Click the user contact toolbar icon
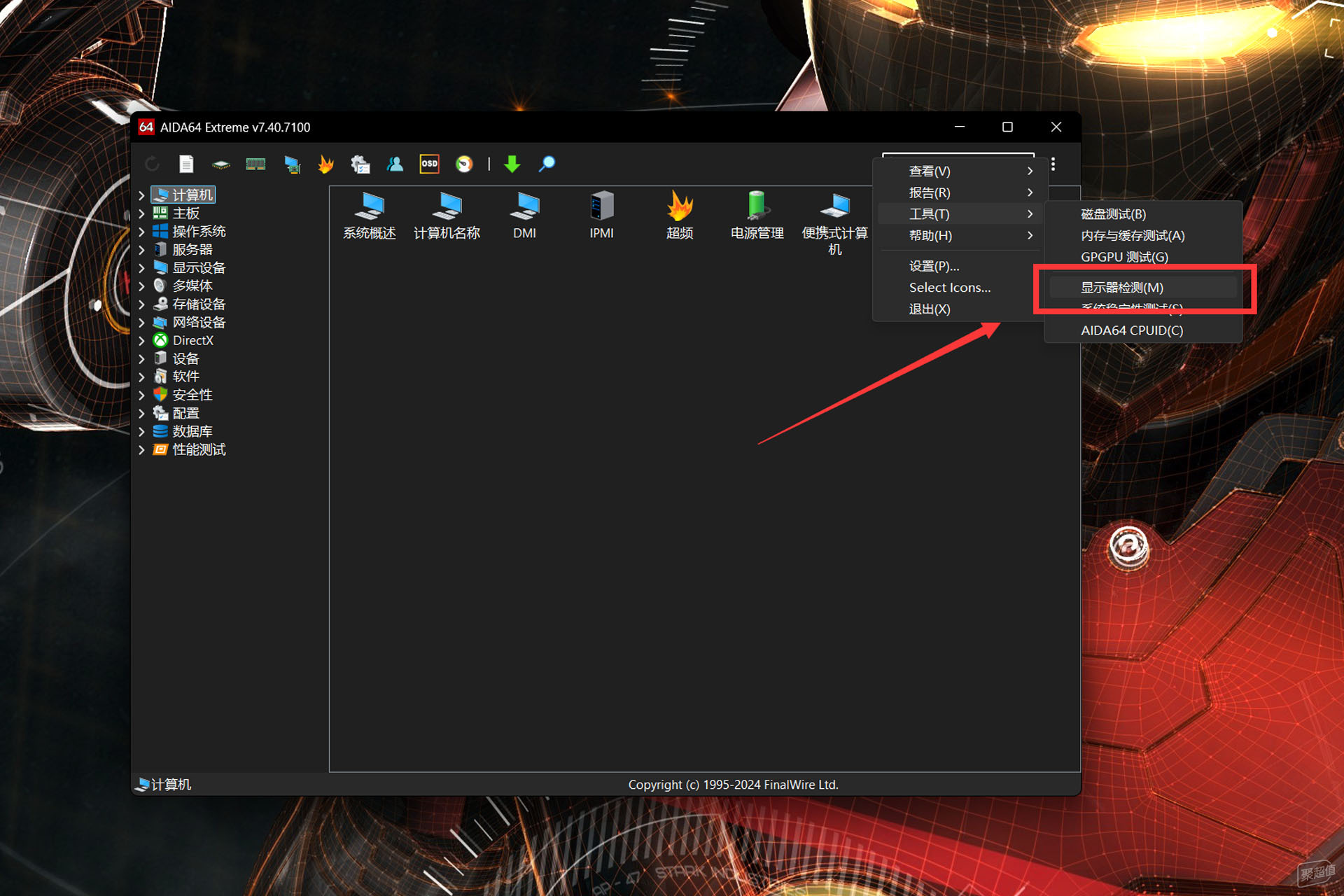Viewport: 1344px width, 896px height. (x=395, y=164)
